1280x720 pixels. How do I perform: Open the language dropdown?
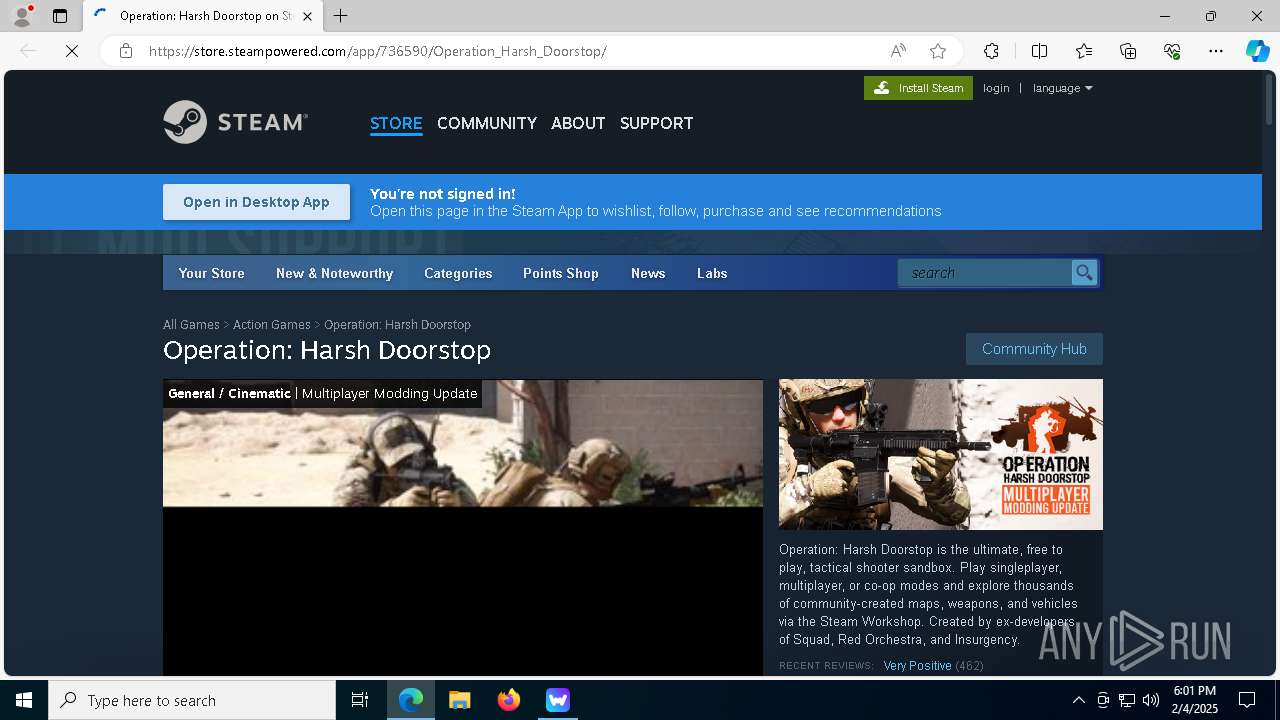pyautogui.click(x=1062, y=88)
